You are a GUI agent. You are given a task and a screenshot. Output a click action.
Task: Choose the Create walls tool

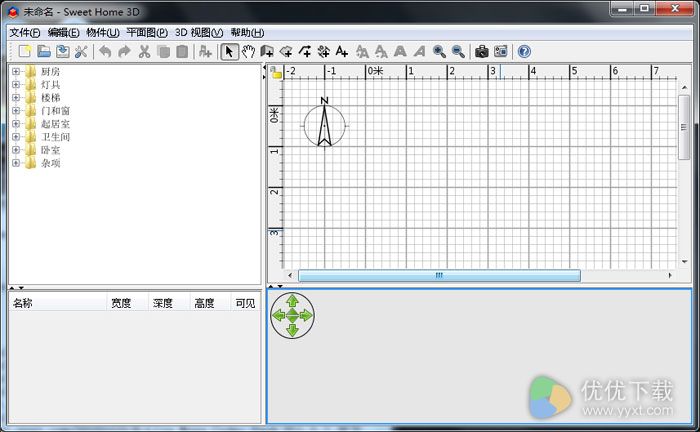point(267,52)
